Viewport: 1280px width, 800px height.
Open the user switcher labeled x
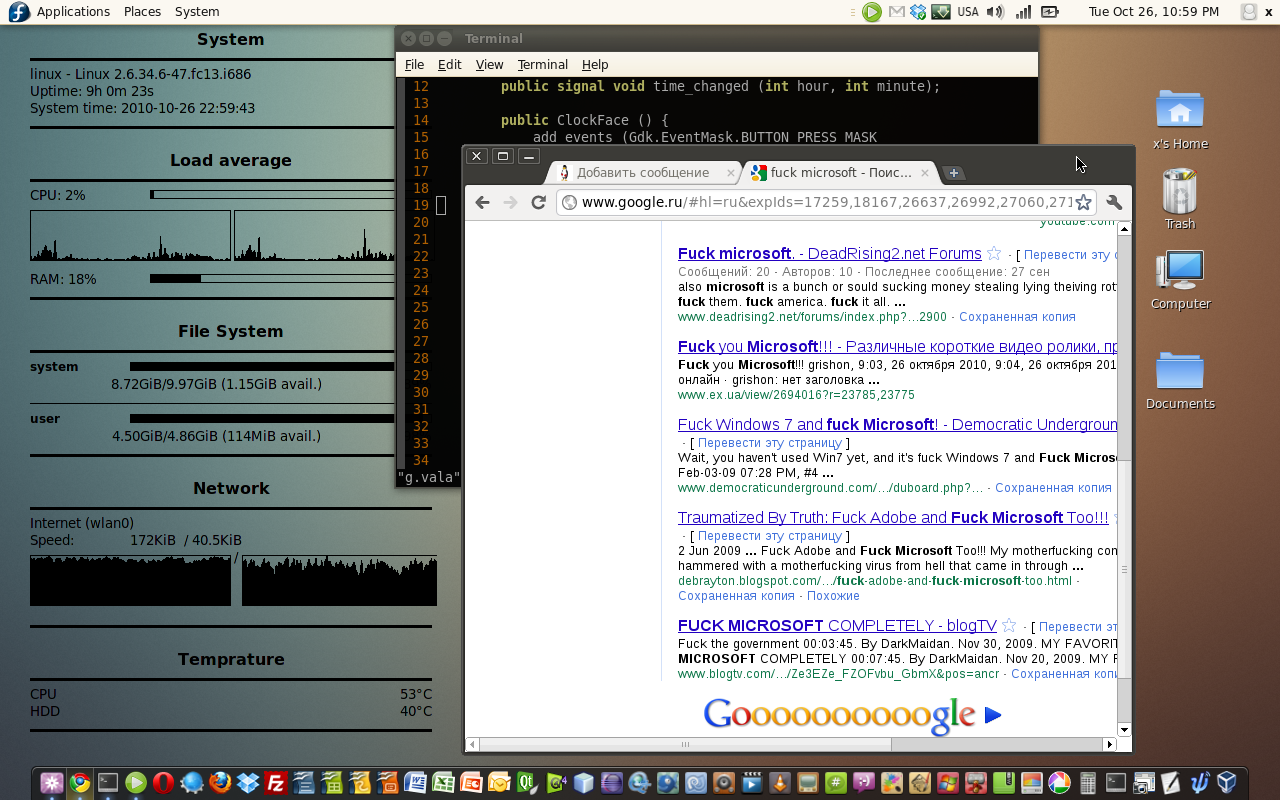1258,12
